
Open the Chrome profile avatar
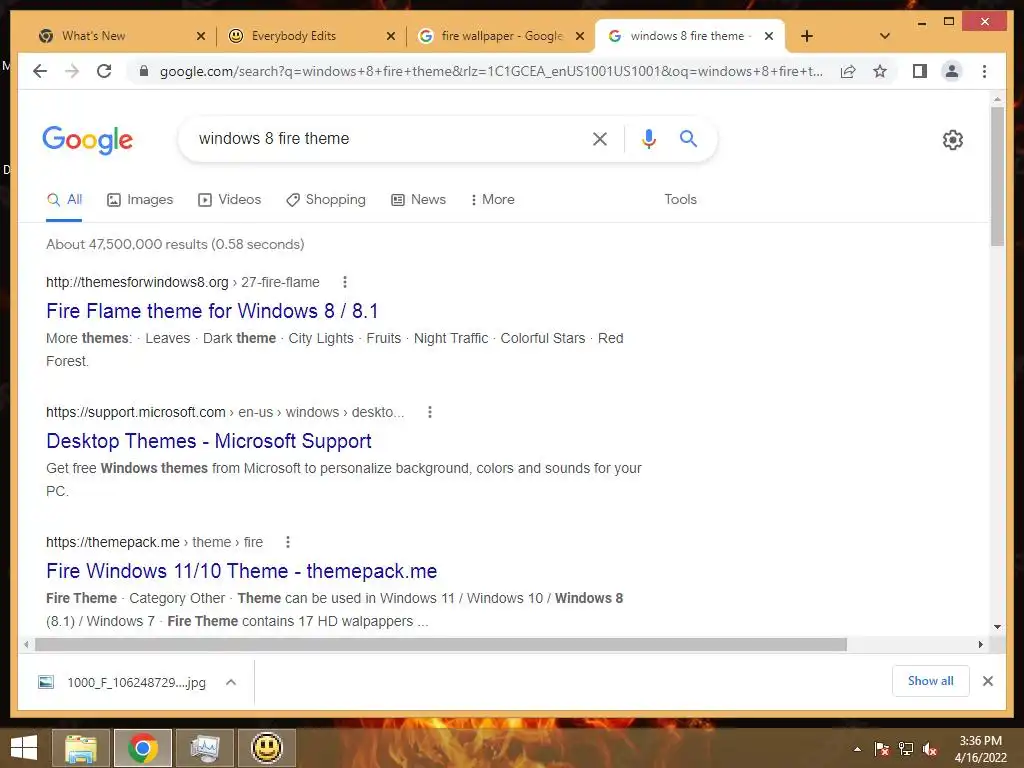pyautogui.click(x=952, y=71)
